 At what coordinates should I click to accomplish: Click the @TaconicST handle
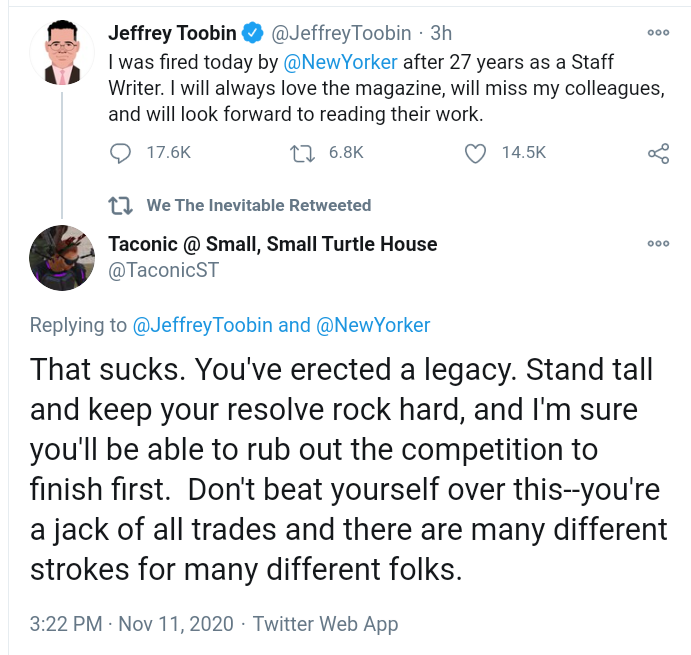click(163, 270)
